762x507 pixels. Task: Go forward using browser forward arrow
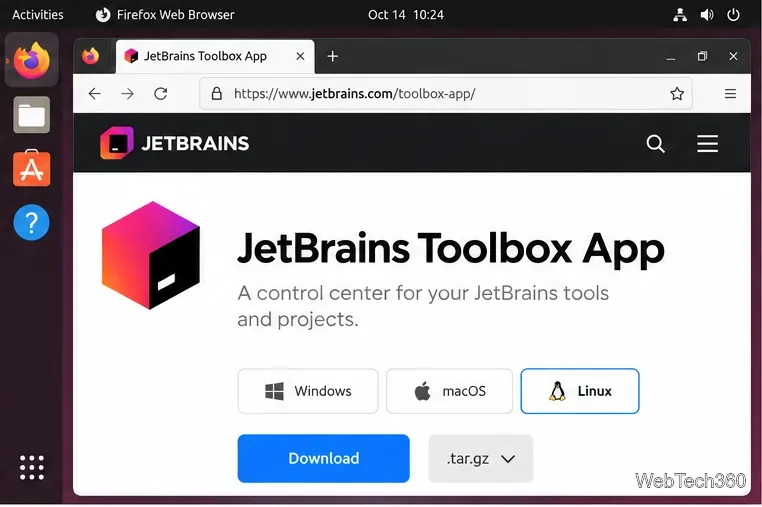coord(127,93)
